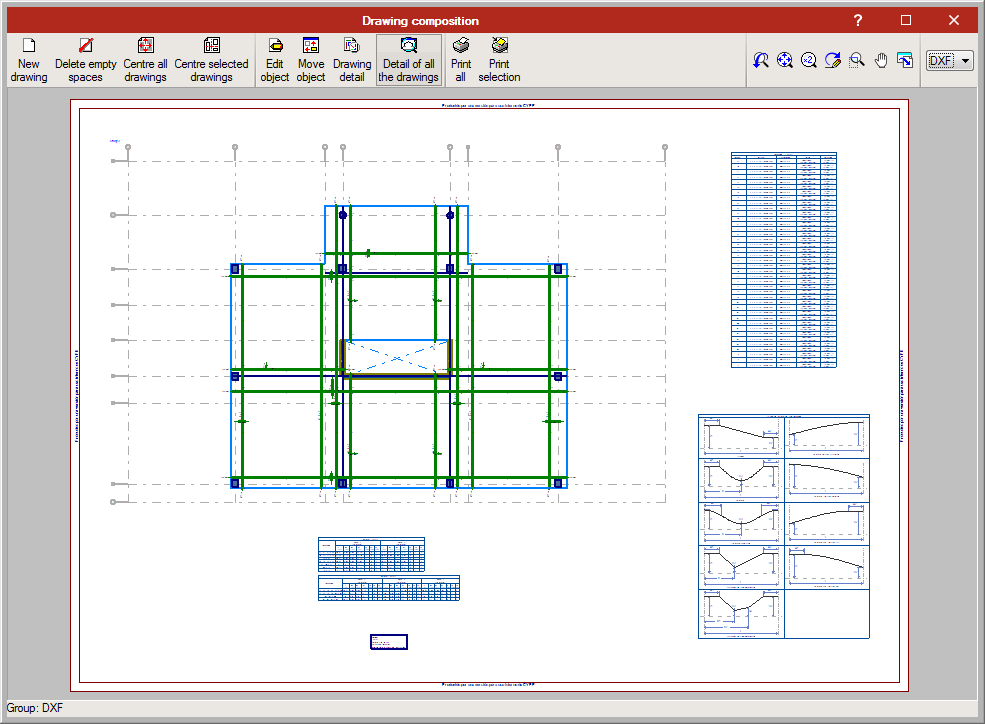Viewport: 985px width, 724px height.
Task: Click the x2 zoom magnifier icon
Action: pyautogui.click(x=809, y=61)
